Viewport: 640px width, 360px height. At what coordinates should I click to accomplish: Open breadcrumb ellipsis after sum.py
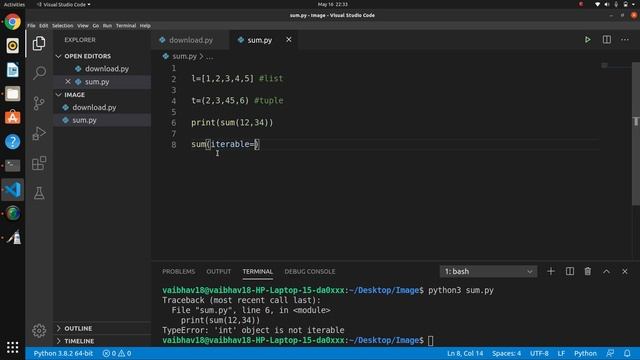click(x=209, y=56)
